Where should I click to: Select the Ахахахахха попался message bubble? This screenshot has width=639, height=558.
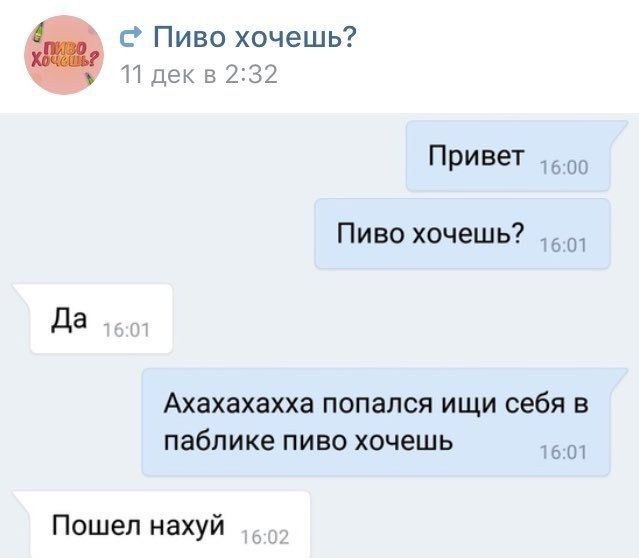384,422
